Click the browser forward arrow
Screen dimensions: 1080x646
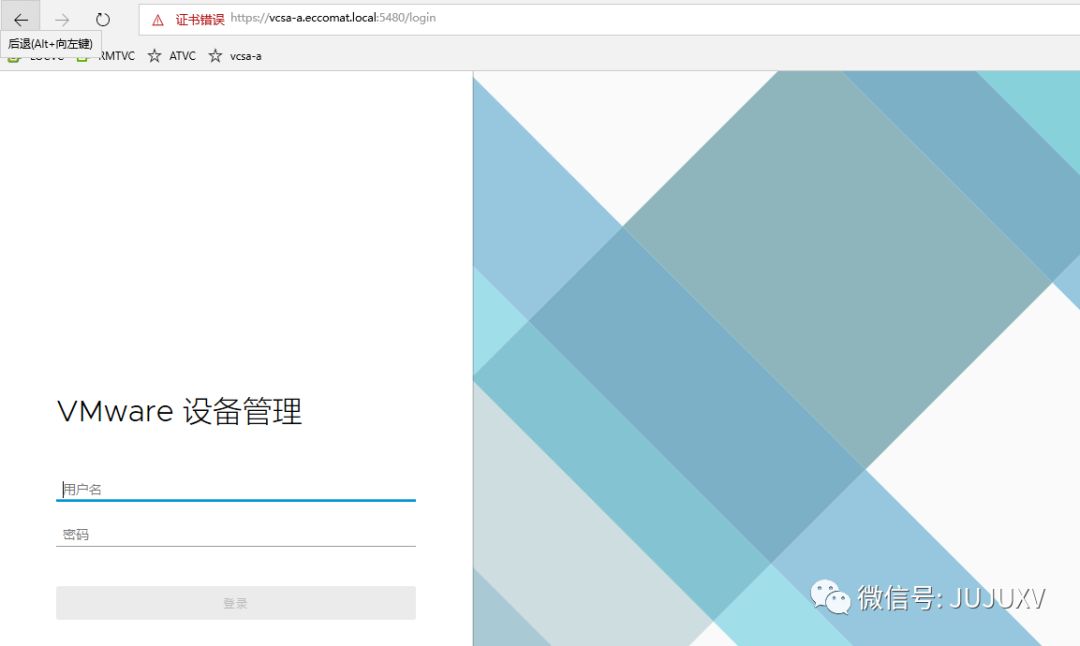62,20
